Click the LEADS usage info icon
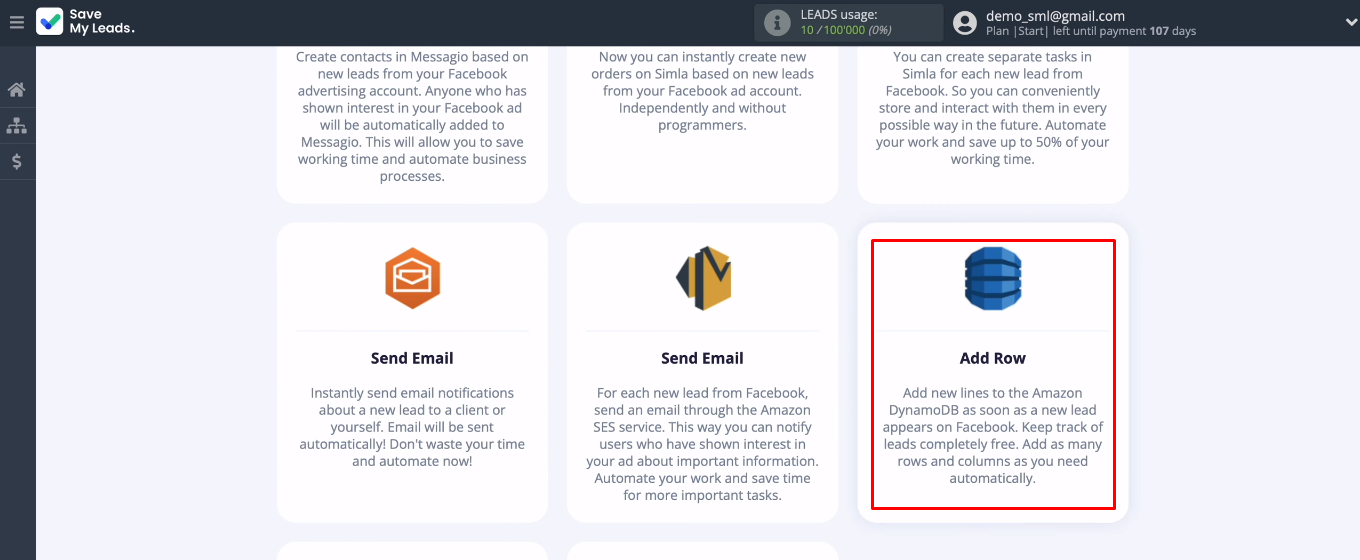This screenshot has height=560, width=1360. point(777,22)
